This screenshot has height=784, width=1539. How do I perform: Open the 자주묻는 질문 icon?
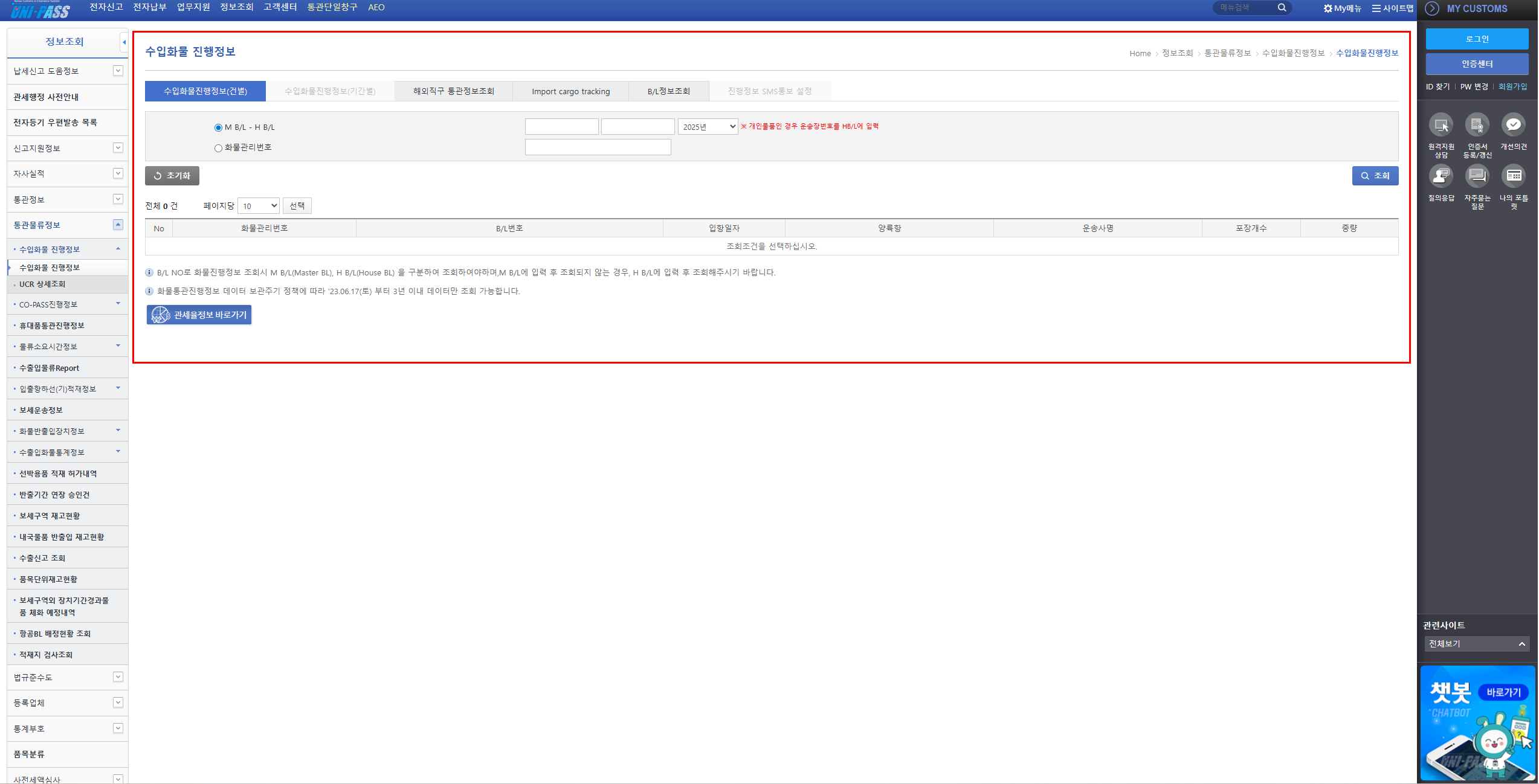[x=1477, y=176]
